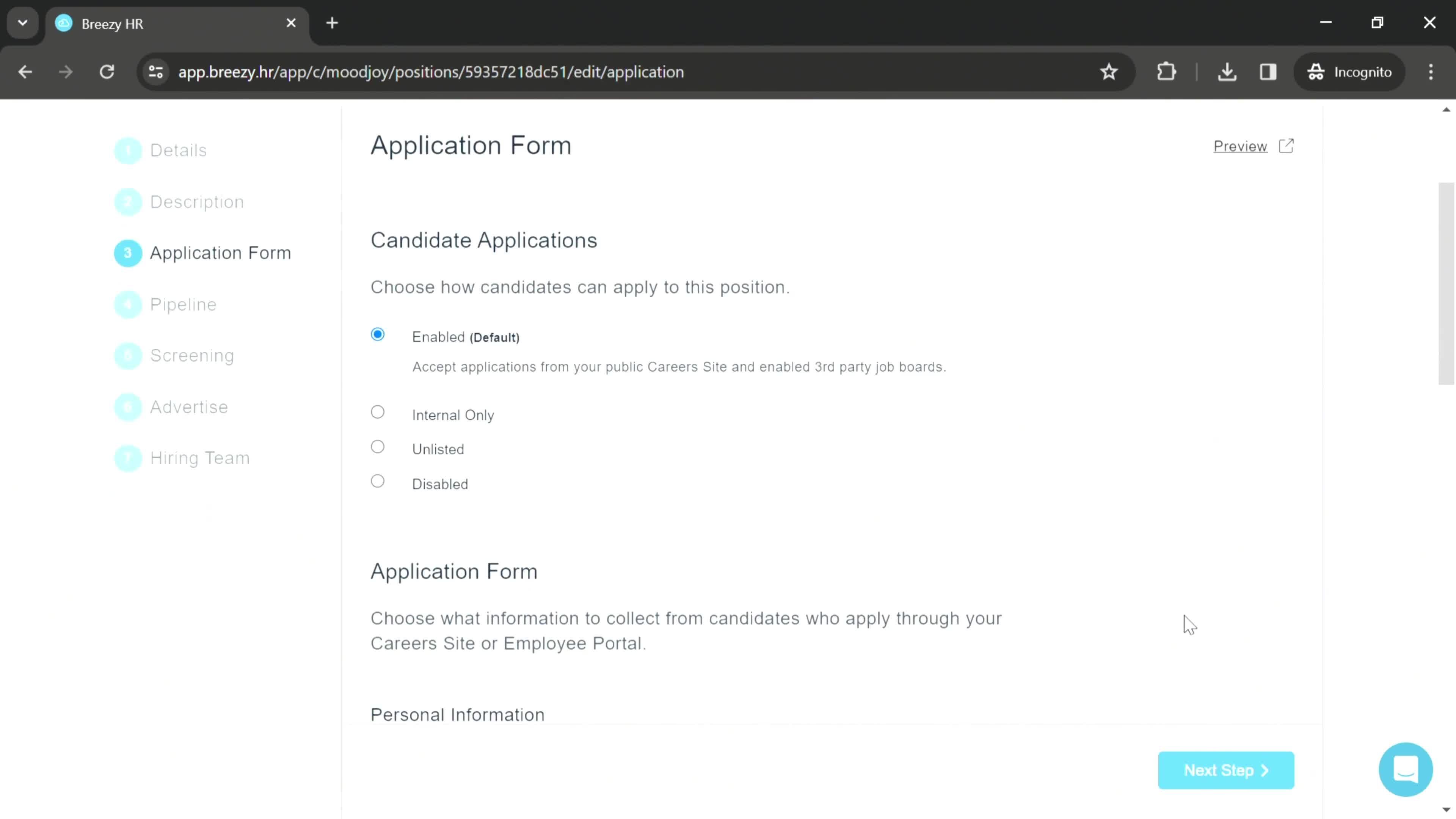Image resolution: width=1456 pixels, height=819 pixels.
Task: Select the Disabled radio button
Action: click(x=378, y=483)
